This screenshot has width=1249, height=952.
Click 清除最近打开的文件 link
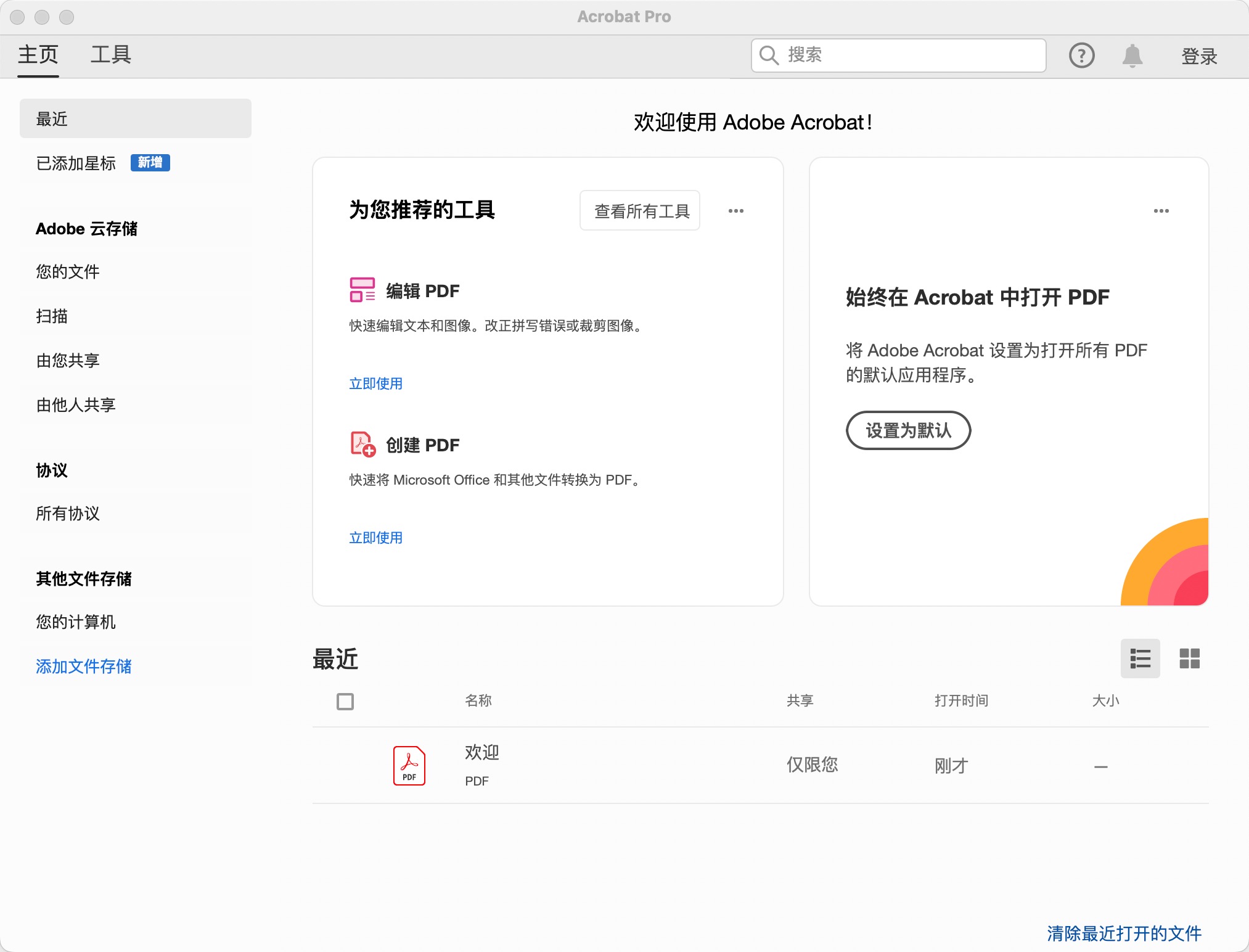(1124, 934)
